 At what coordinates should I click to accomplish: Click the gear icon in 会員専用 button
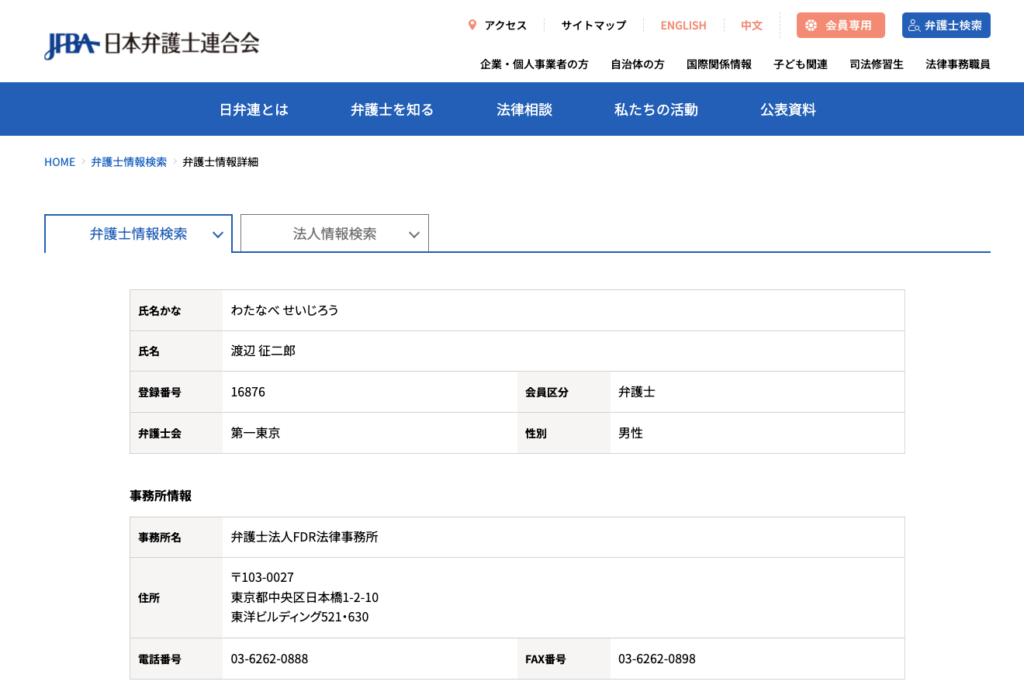click(x=811, y=25)
